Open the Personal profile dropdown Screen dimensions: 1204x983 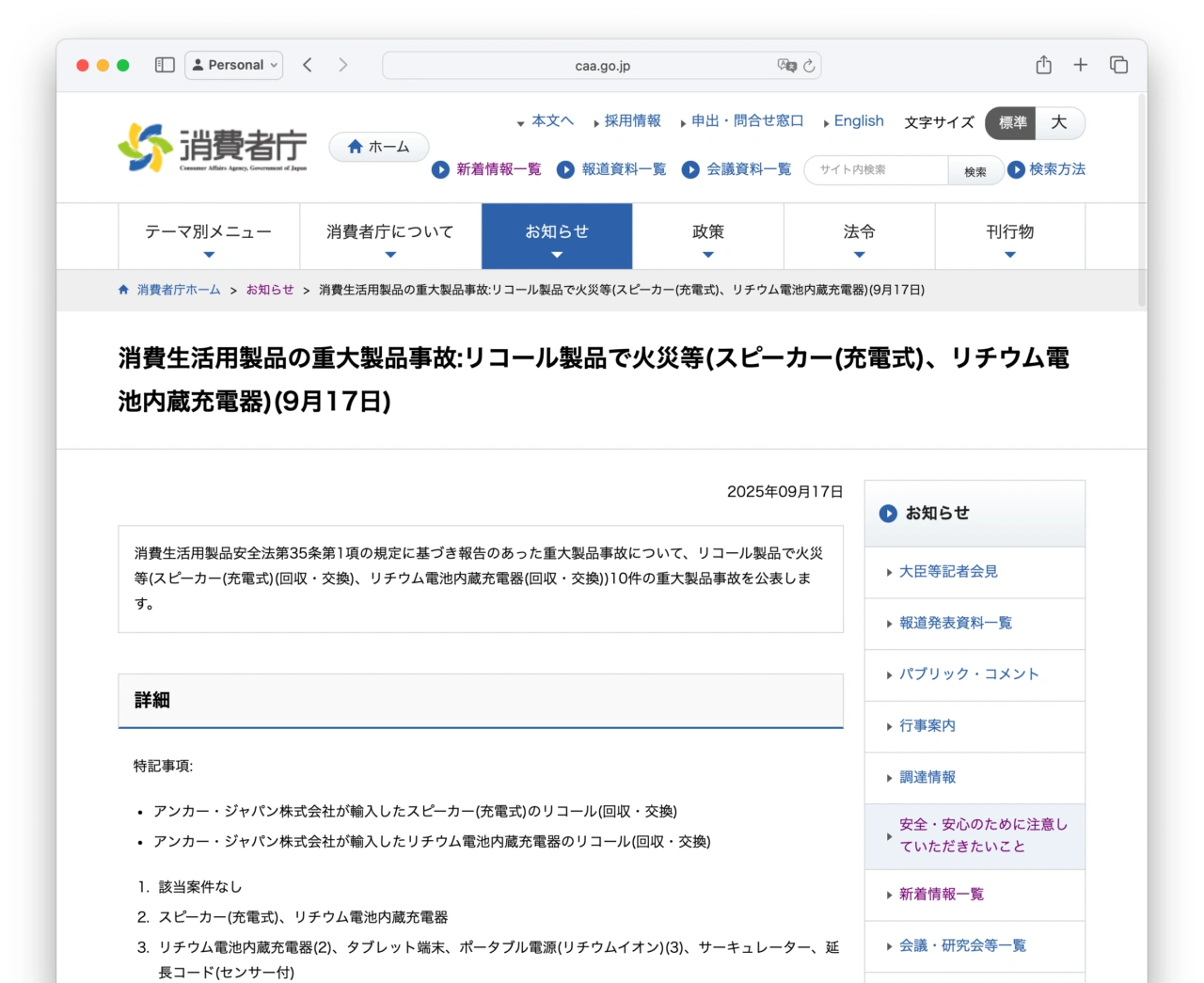[233, 65]
